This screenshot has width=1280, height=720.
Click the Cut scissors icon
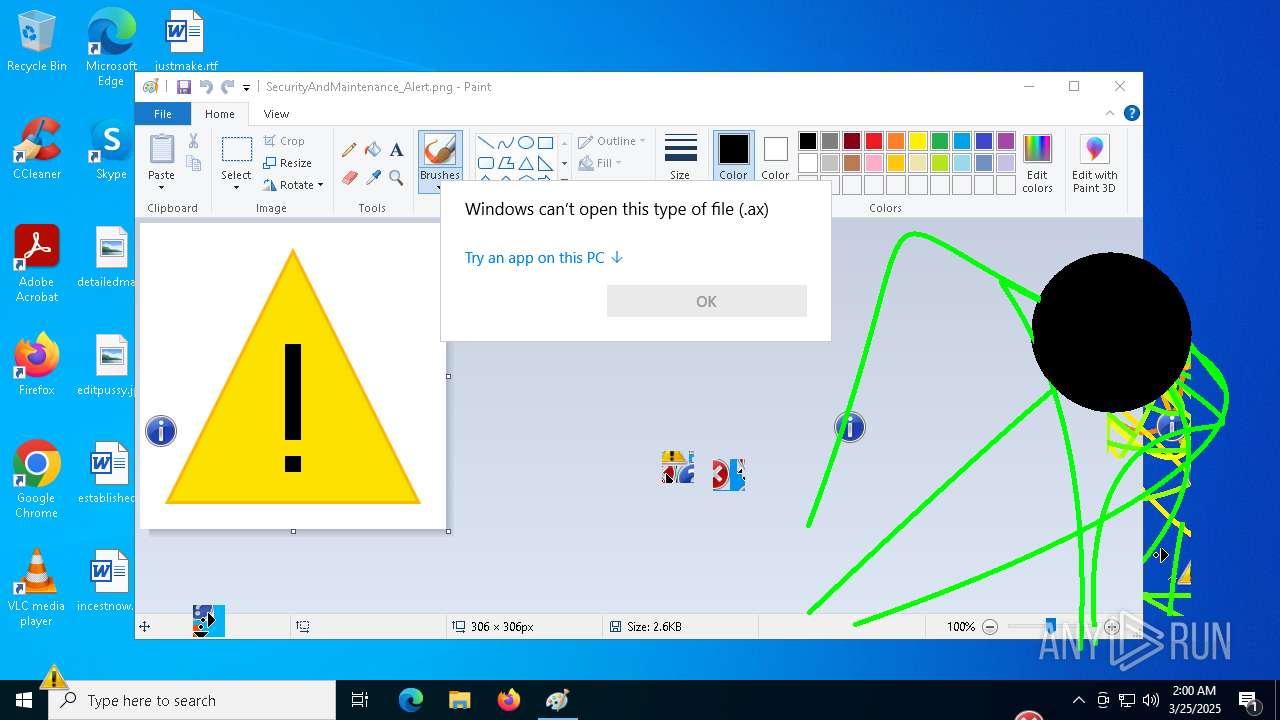pos(194,141)
